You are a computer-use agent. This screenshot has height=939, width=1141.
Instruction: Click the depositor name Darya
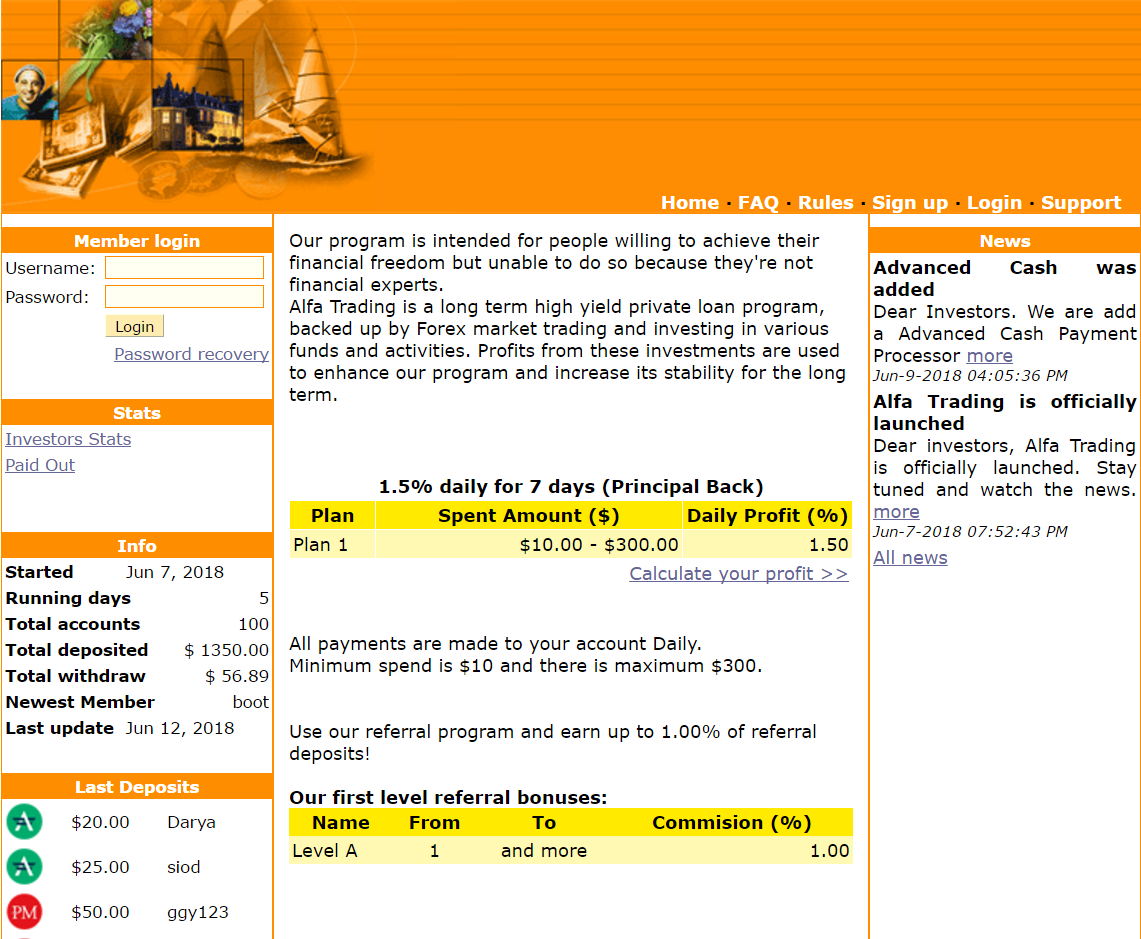[191, 822]
